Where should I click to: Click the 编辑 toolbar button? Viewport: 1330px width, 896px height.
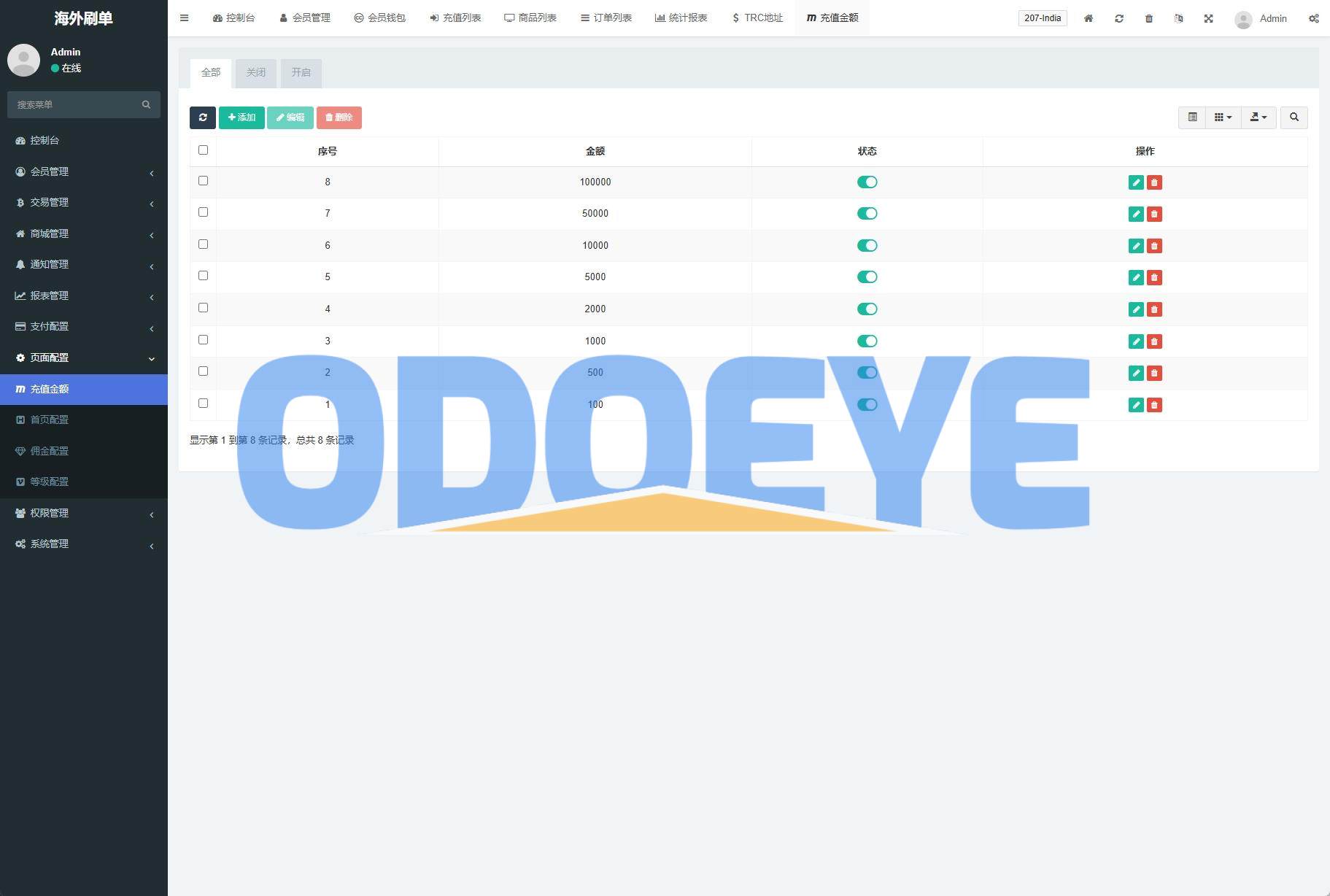290,117
